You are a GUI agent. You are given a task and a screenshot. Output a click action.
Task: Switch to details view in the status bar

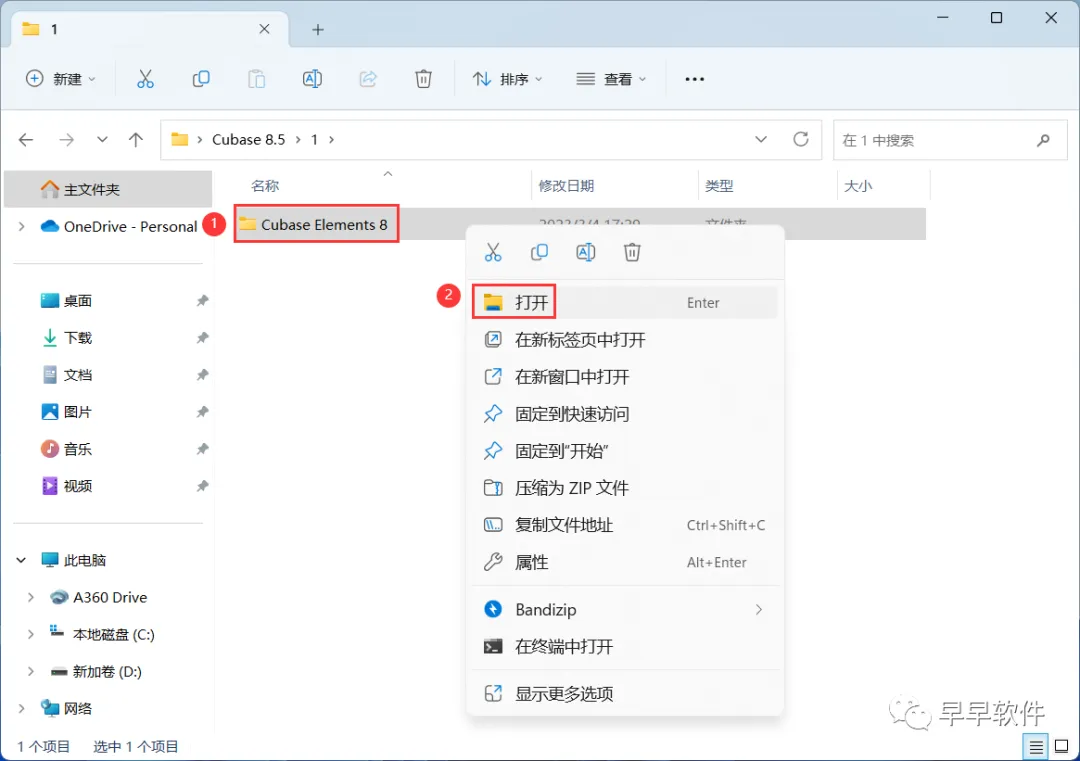(1035, 747)
